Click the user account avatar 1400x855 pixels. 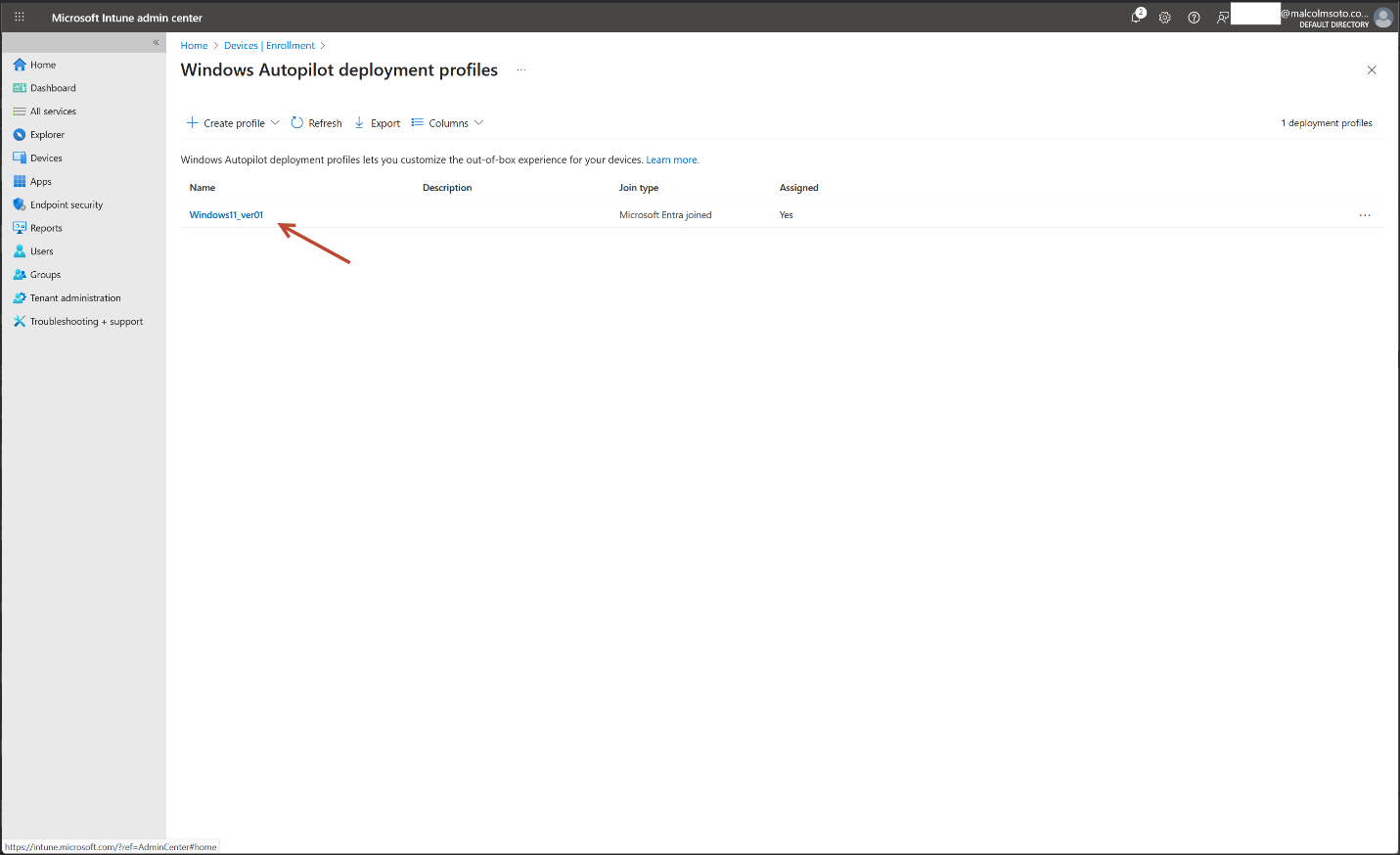(1382, 18)
